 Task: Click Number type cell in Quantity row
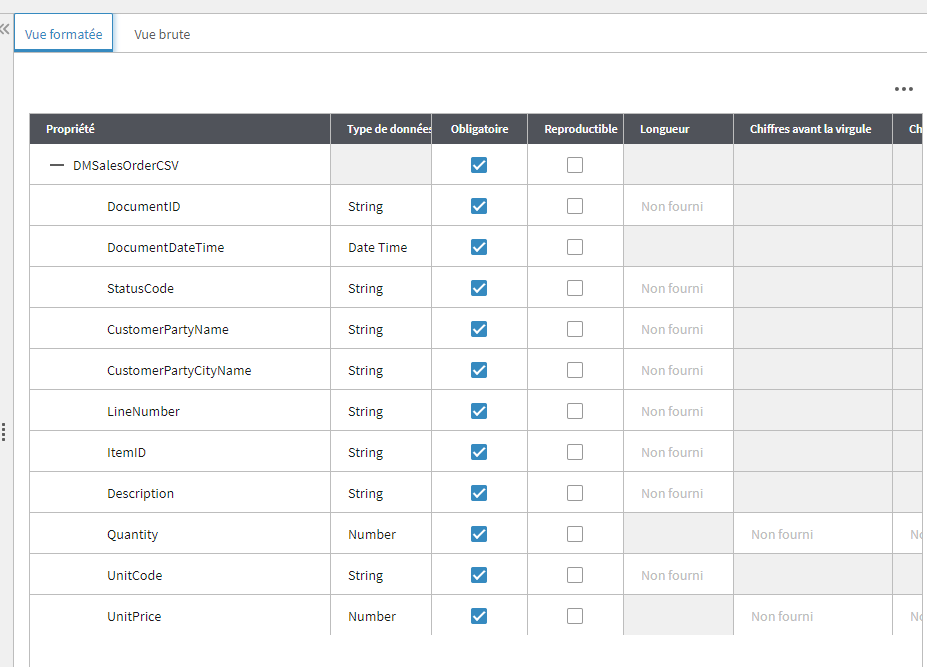pyautogui.click(x=381, y=534)
